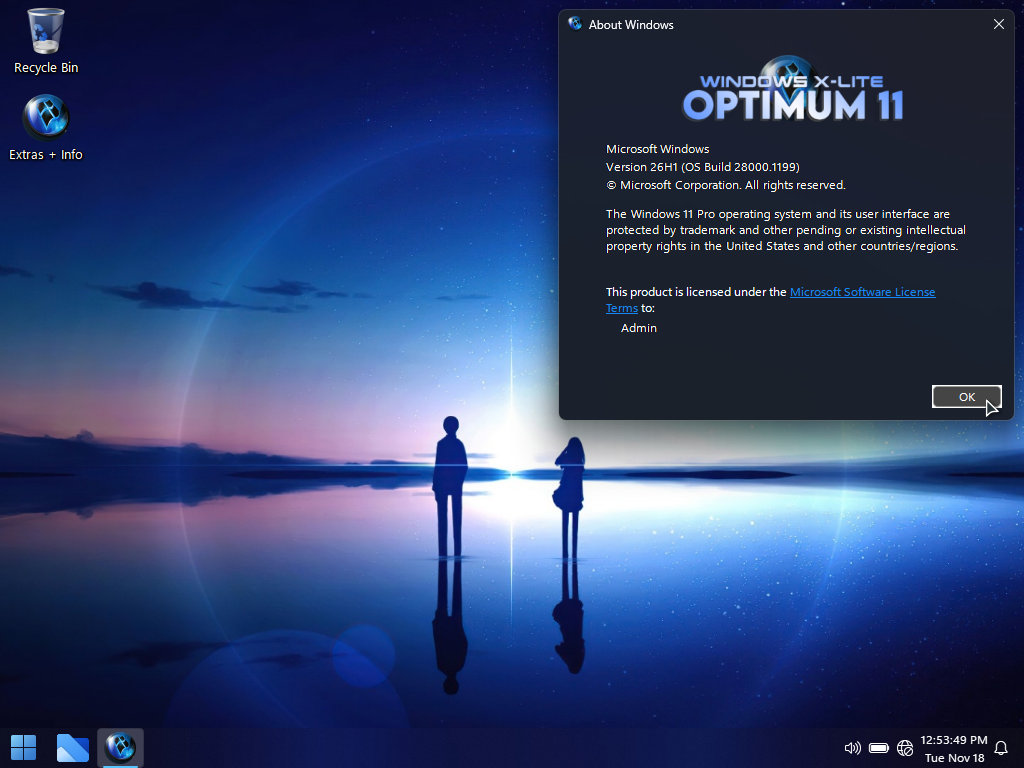The width and height of the screenshot is (1024, 768).
Task: Click the '© Microsoft Corporation. All rights reserved.' text
Action: pyautogui.click(x=726, y=185)
